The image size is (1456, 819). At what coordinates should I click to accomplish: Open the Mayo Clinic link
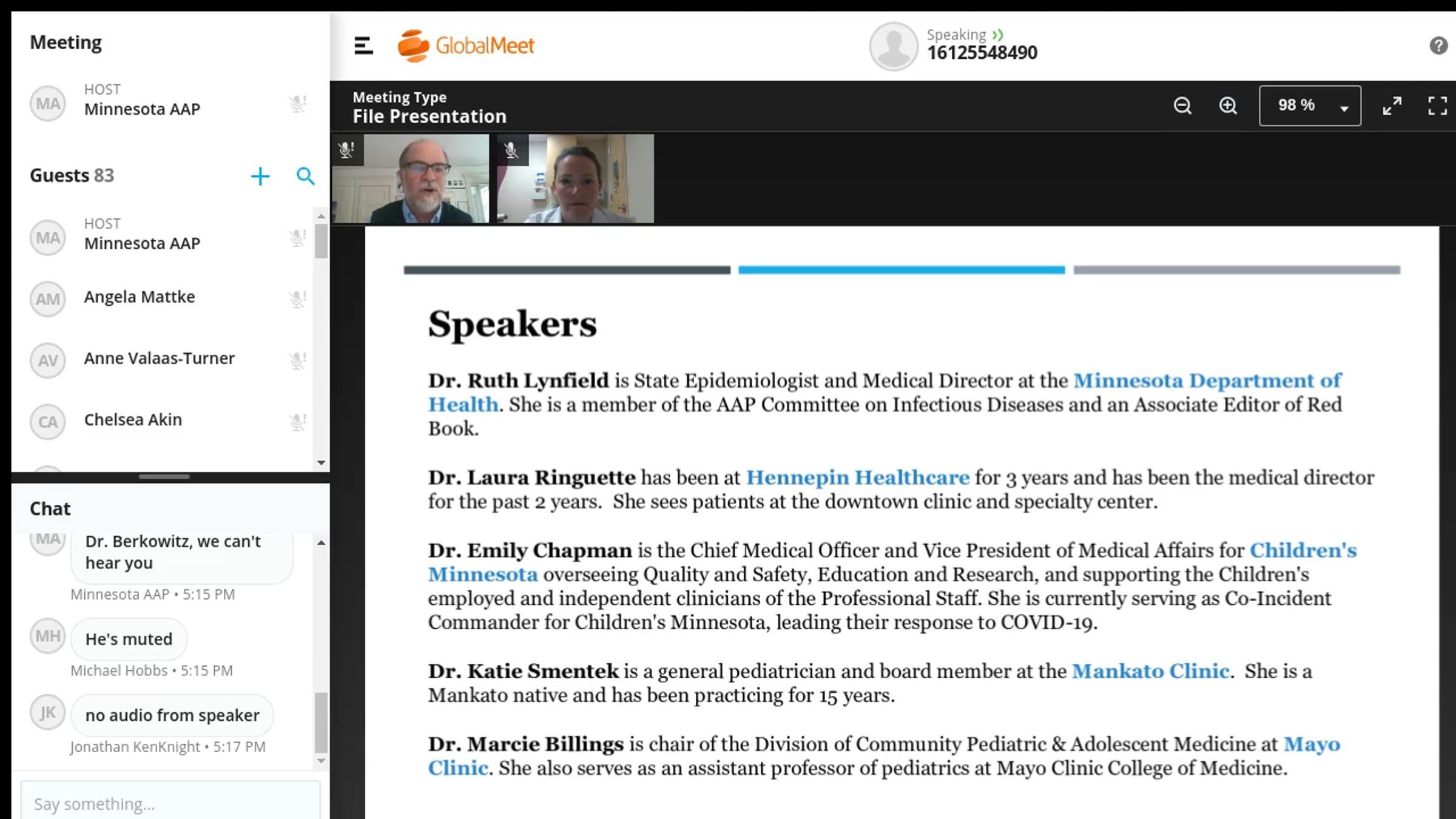(1312, 744)
